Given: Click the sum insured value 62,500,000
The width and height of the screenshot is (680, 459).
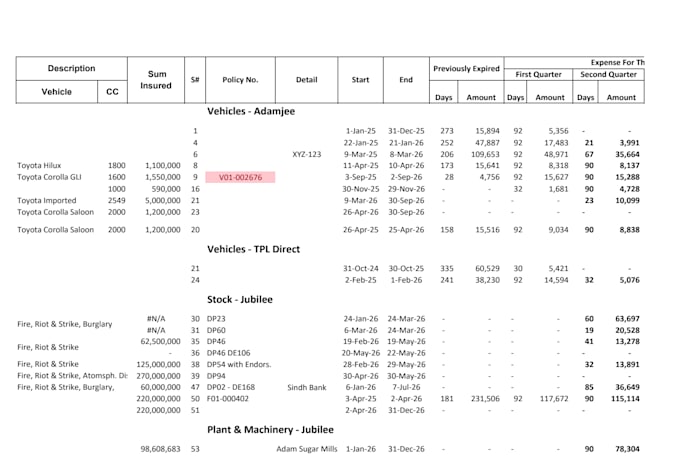Looking at the screenshot, I should [160, 341].
